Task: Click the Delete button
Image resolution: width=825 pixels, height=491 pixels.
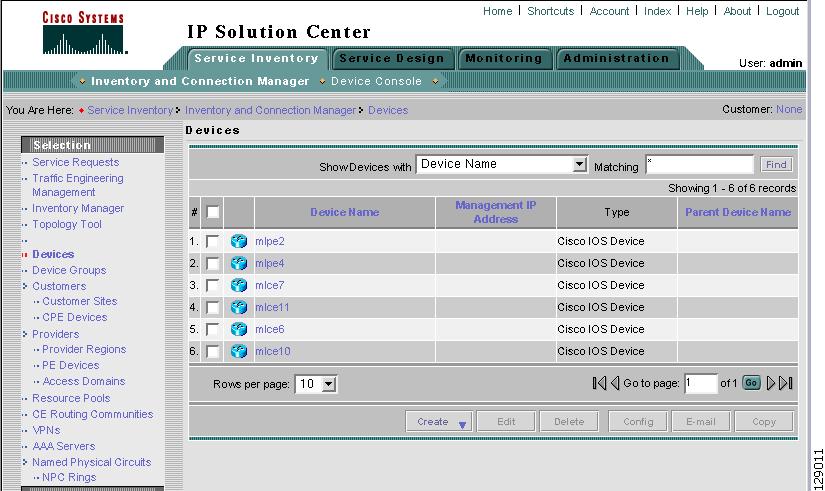Action: click(569, 422)
